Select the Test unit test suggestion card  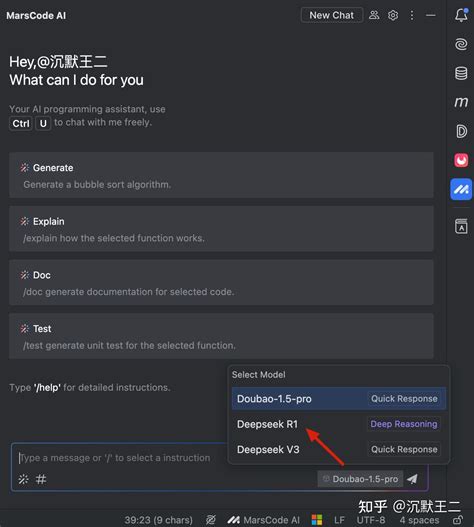221,336
